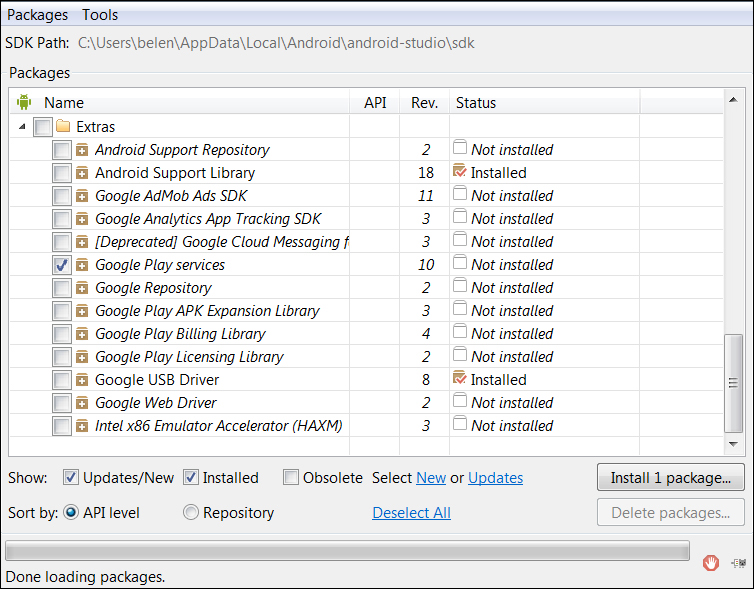
Task: Click the Install 1 package button
Action: tap(671, 477)
